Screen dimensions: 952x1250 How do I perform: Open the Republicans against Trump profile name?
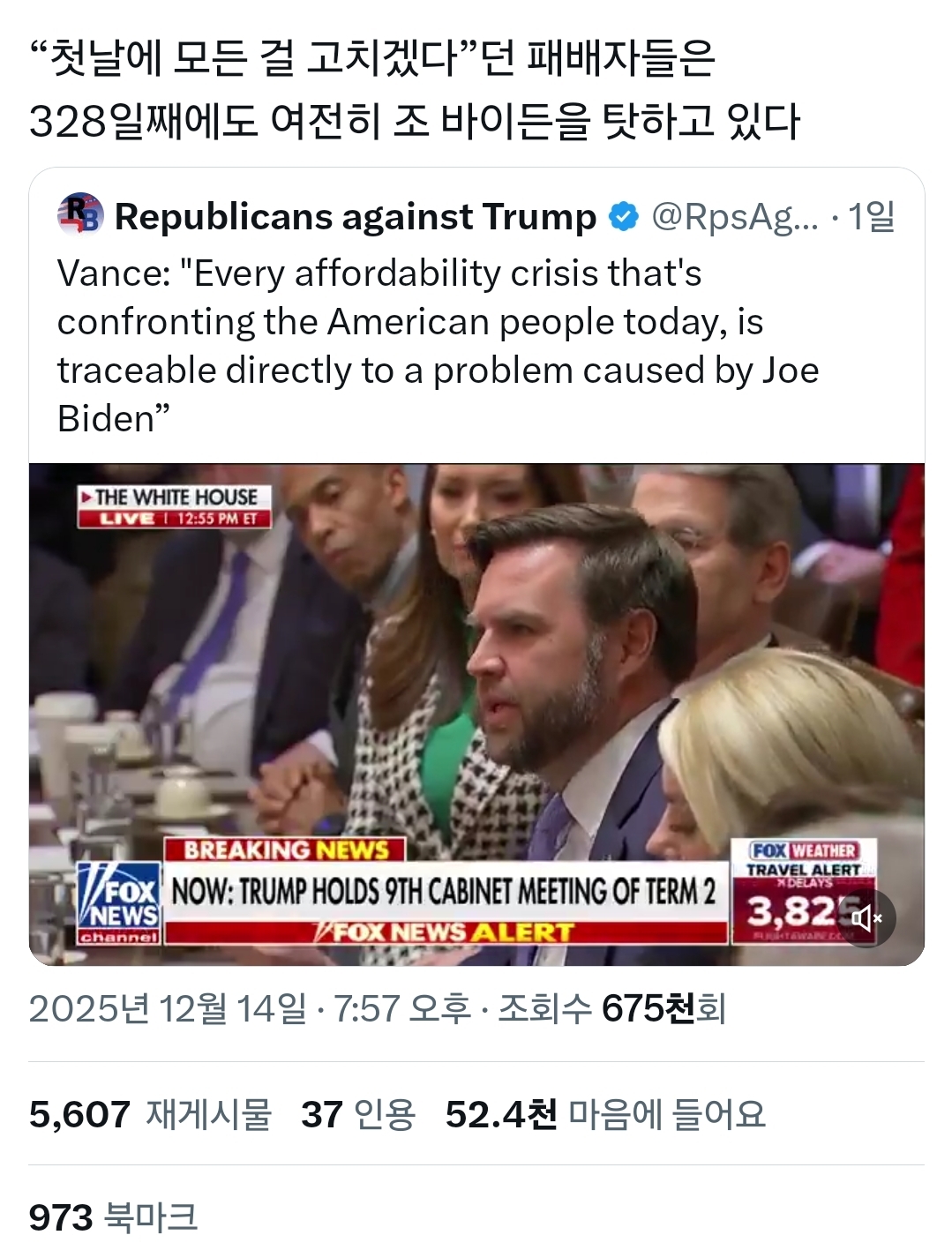[356, 217]
